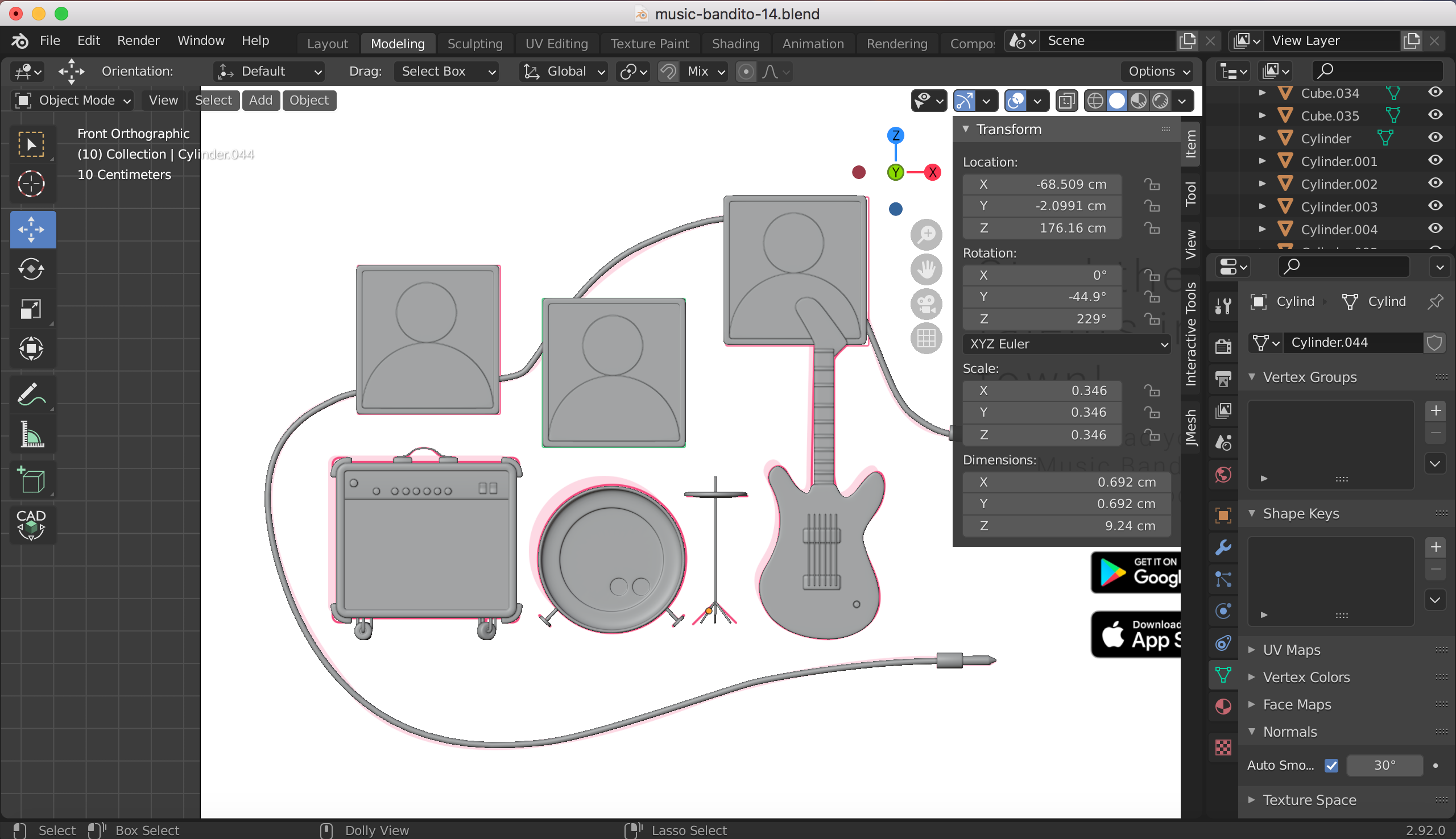Click the Location X value field
1456x839 pixels.
1041,184
